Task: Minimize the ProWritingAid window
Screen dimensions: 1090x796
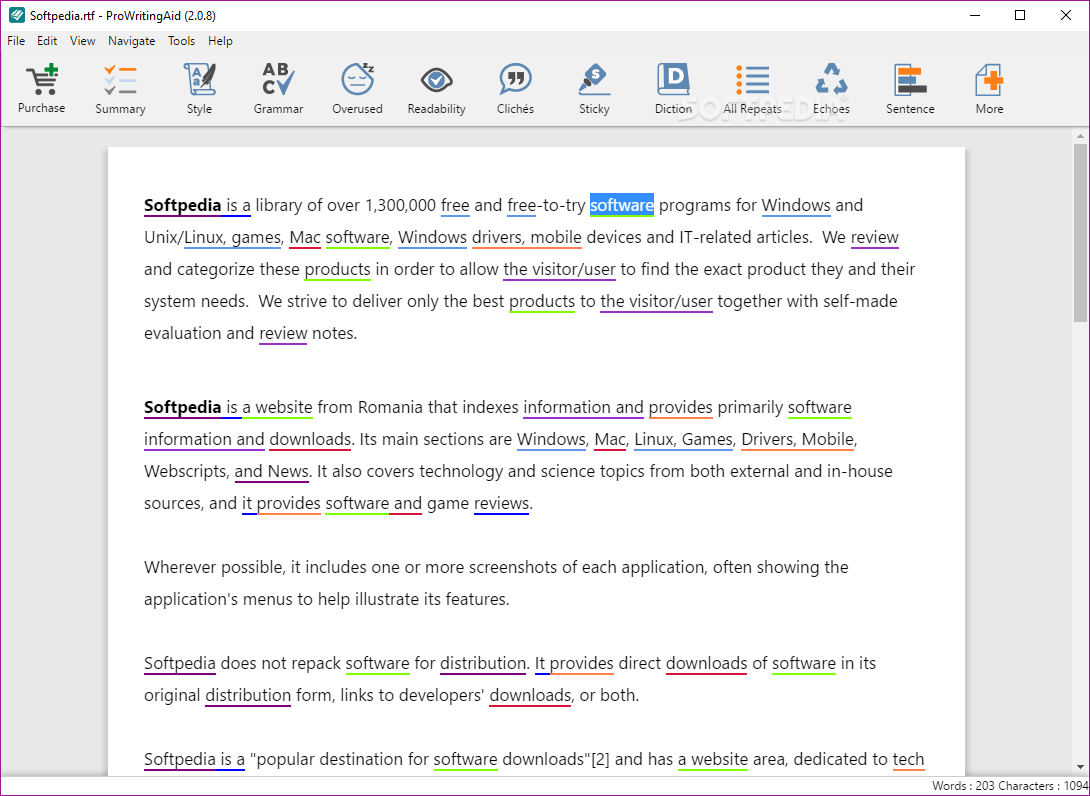Action: click(x=975, y=15)
